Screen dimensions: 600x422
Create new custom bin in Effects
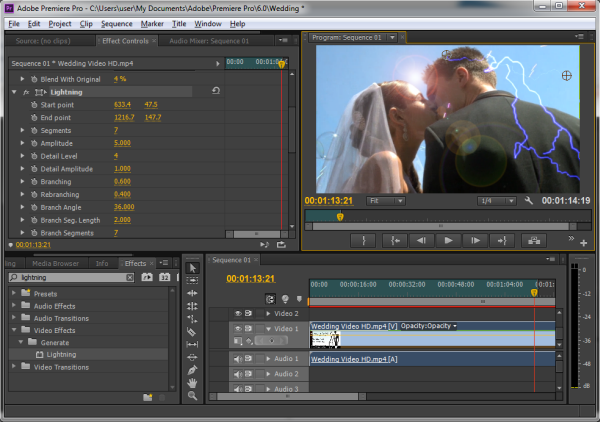pos(148,398)
